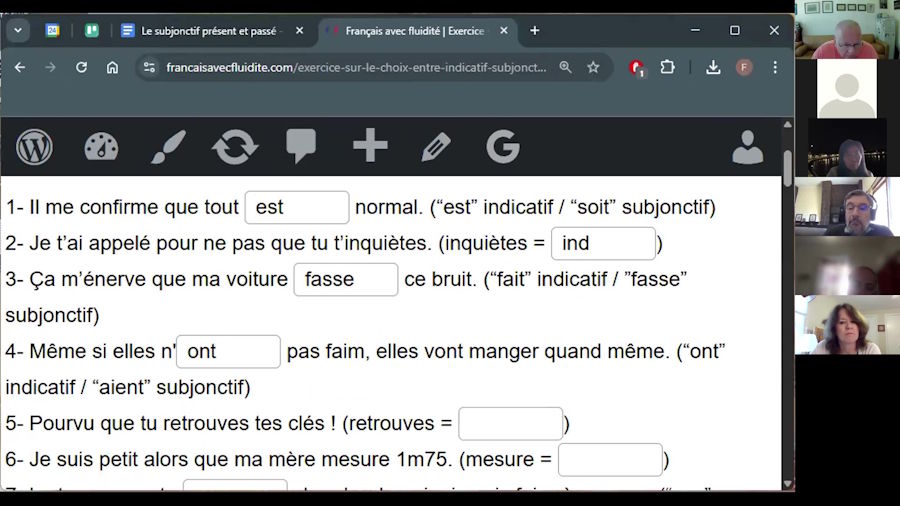
Task: Open the comments speech bubble icon
Action: [x=301, y=147]
